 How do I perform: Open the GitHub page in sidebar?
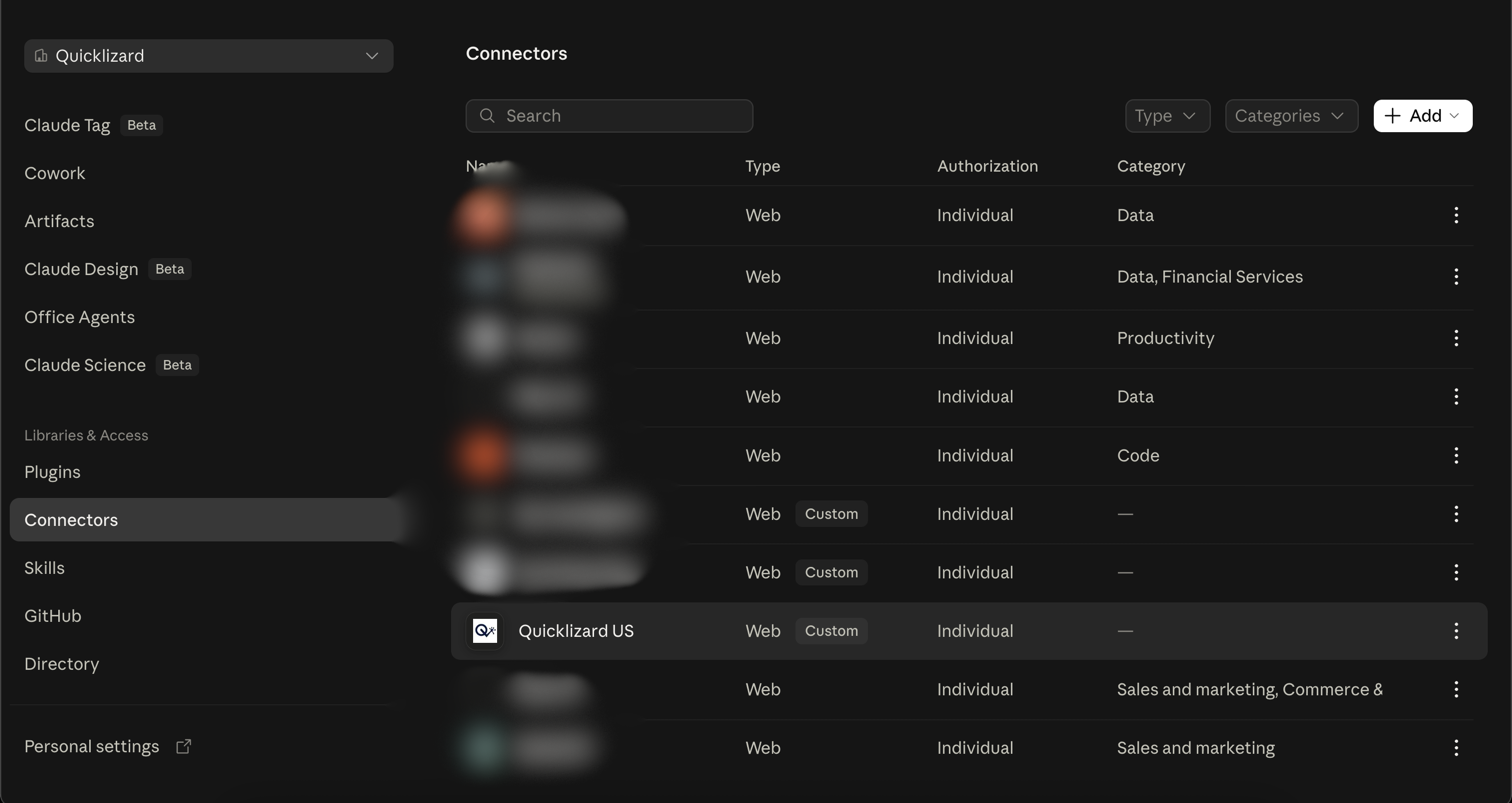[x=53, y=616]
